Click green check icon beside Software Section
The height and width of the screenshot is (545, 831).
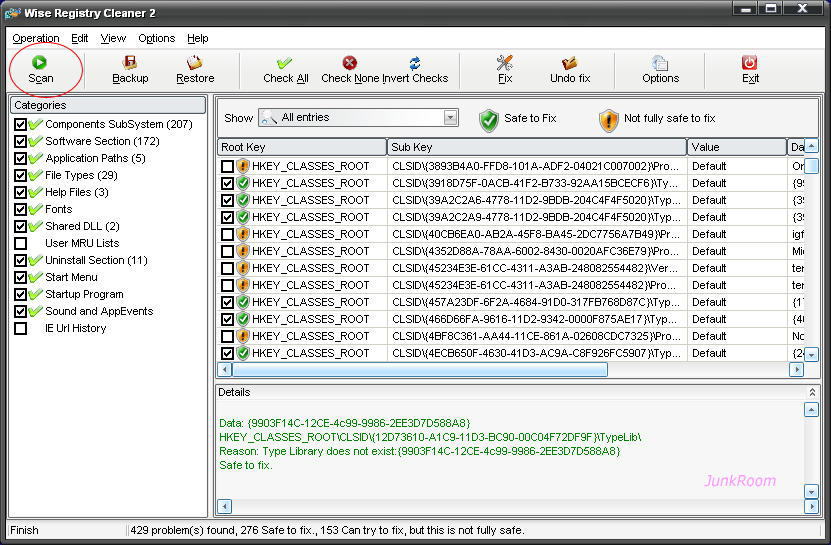tap(36, 142)
